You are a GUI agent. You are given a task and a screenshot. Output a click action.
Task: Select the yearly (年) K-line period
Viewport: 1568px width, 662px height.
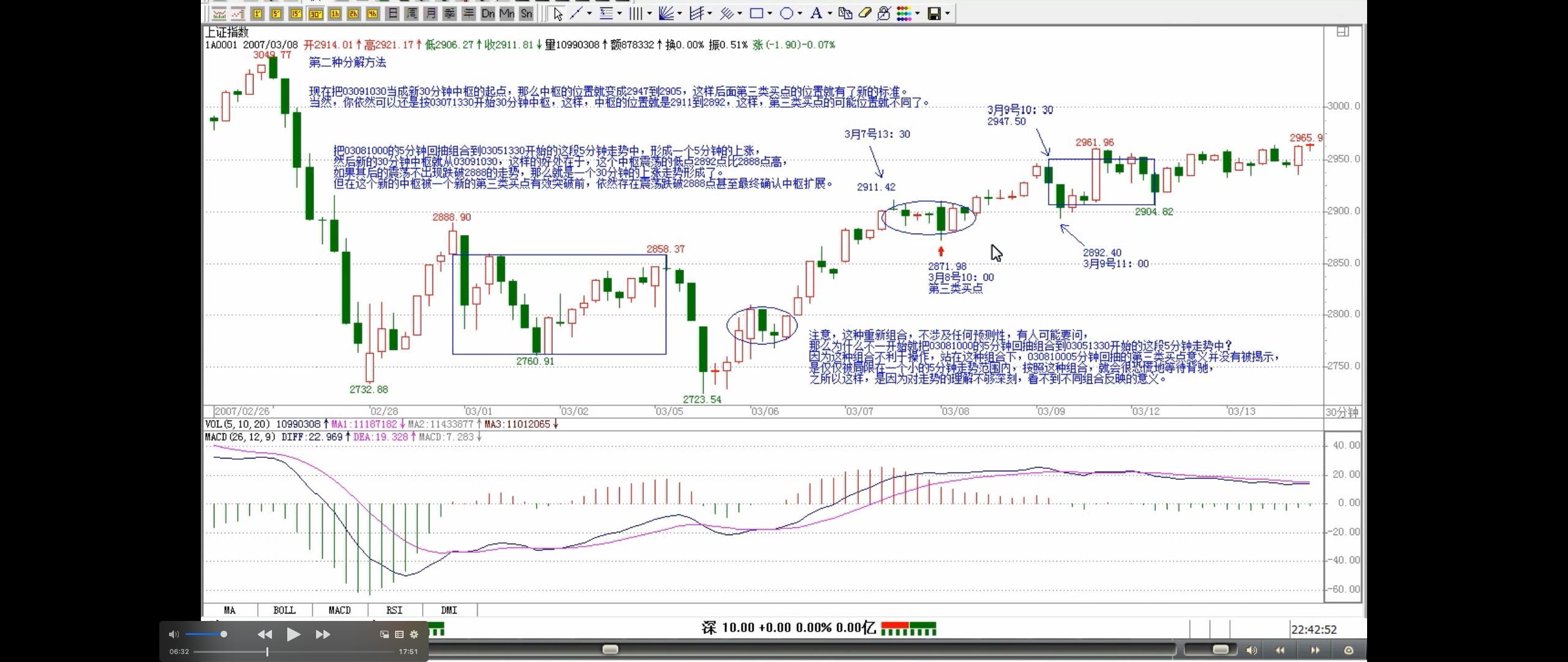click(469, 13)
